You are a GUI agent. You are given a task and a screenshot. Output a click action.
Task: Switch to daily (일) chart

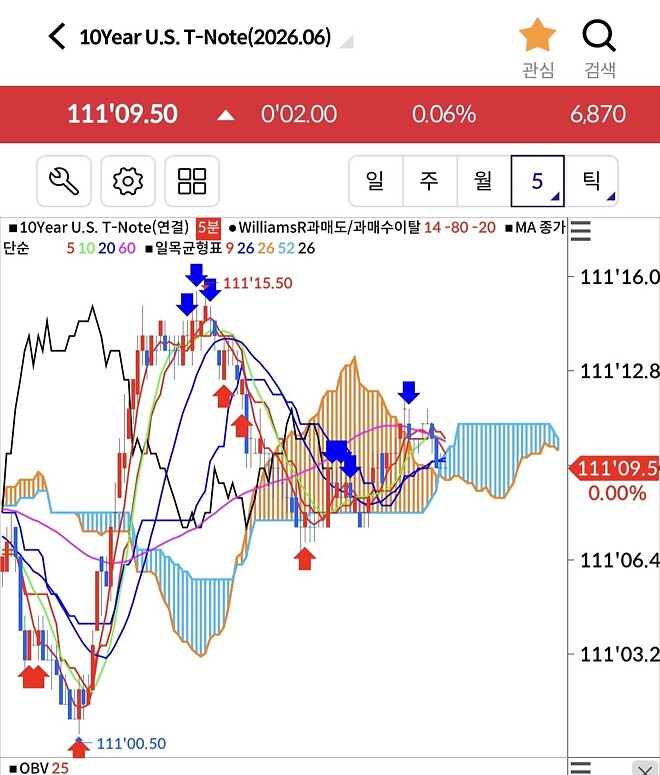point(376,181)
